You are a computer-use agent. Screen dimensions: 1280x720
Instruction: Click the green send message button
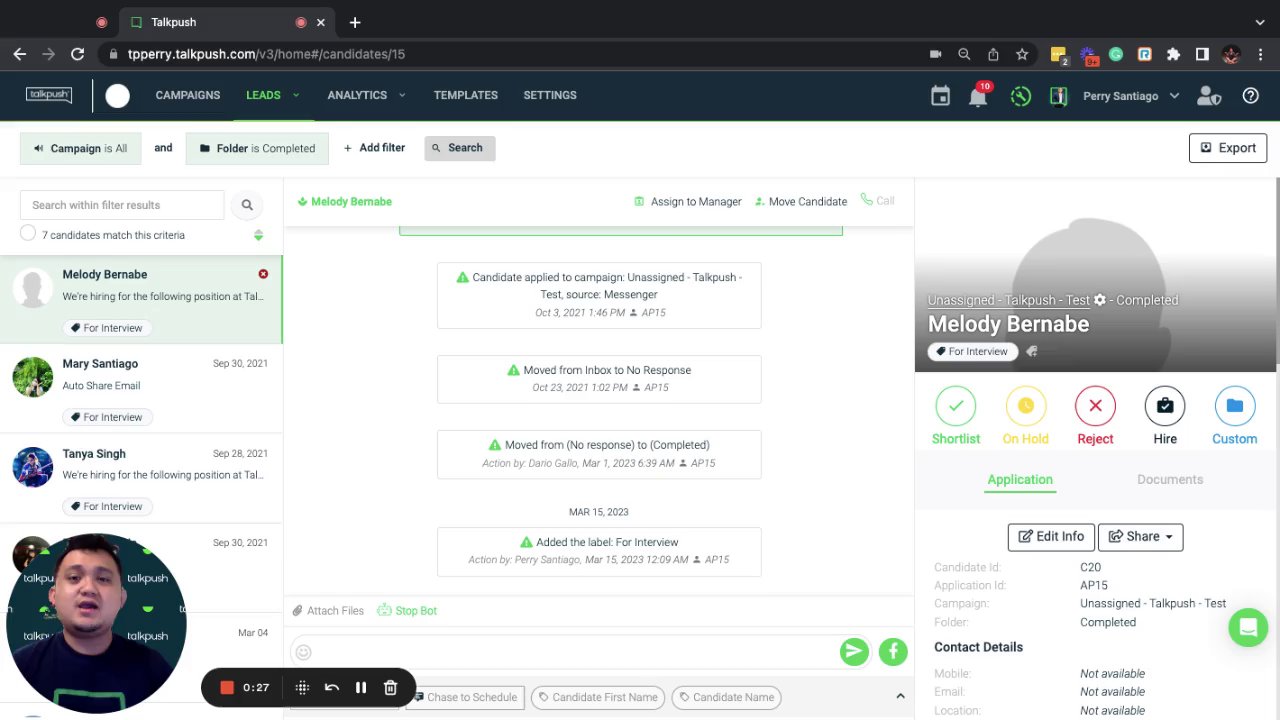point(854,652)
